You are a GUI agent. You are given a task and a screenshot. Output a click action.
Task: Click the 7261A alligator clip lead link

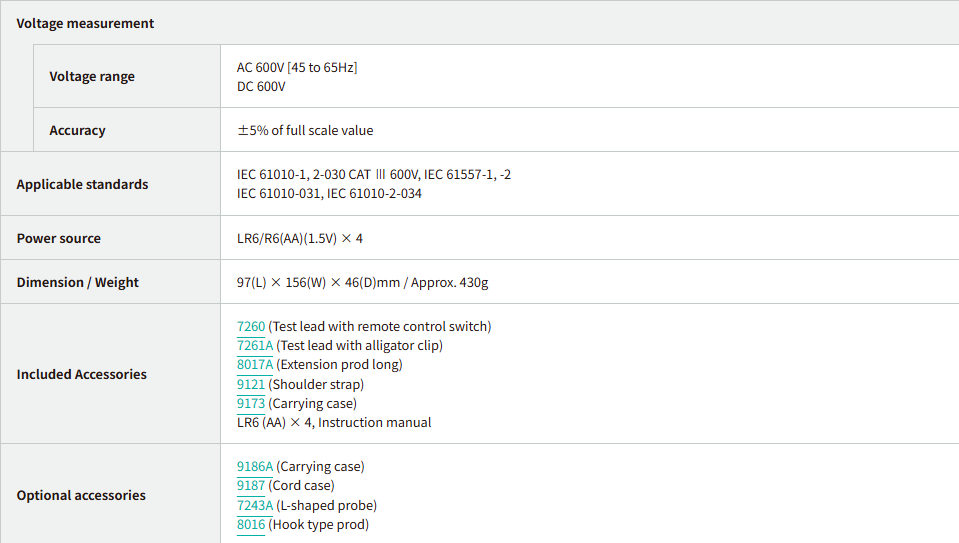(x=255, y=345)
